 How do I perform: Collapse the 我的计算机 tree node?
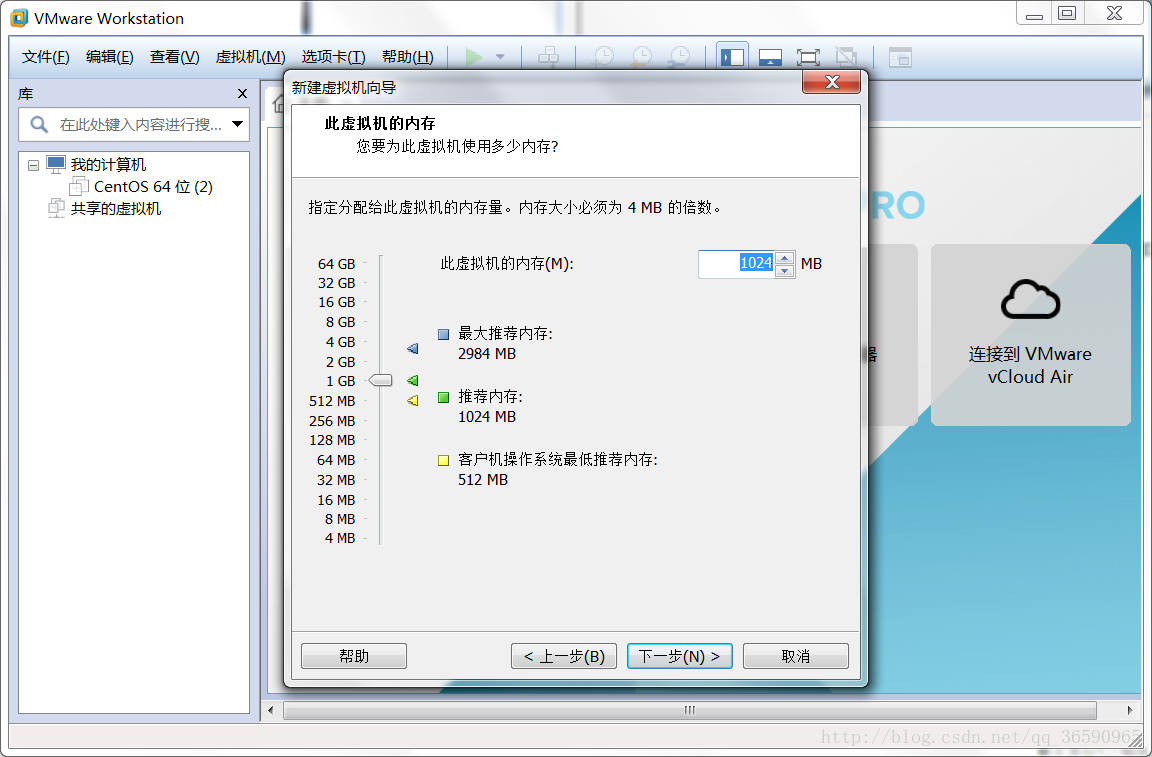[x=33, y=165]
